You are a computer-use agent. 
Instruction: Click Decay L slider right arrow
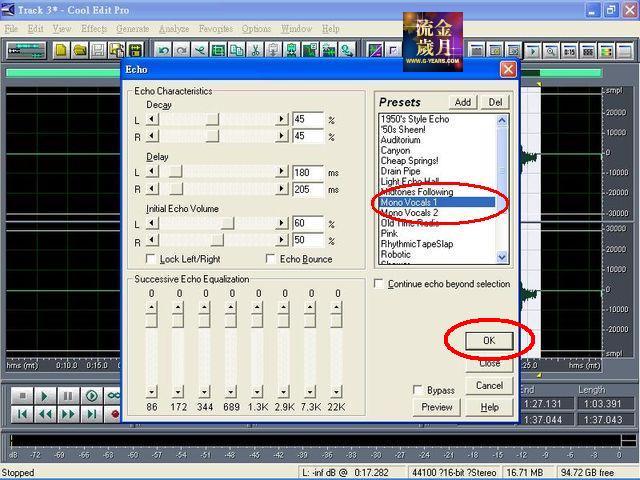281,119
